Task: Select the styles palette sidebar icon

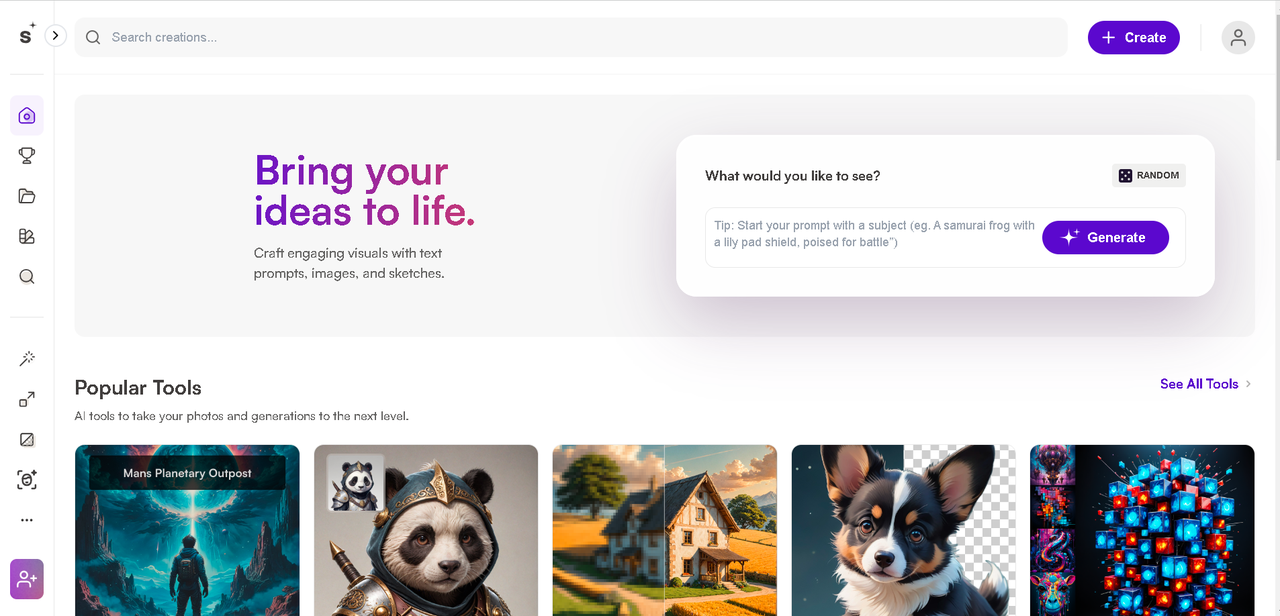Action: pos(27,236)
